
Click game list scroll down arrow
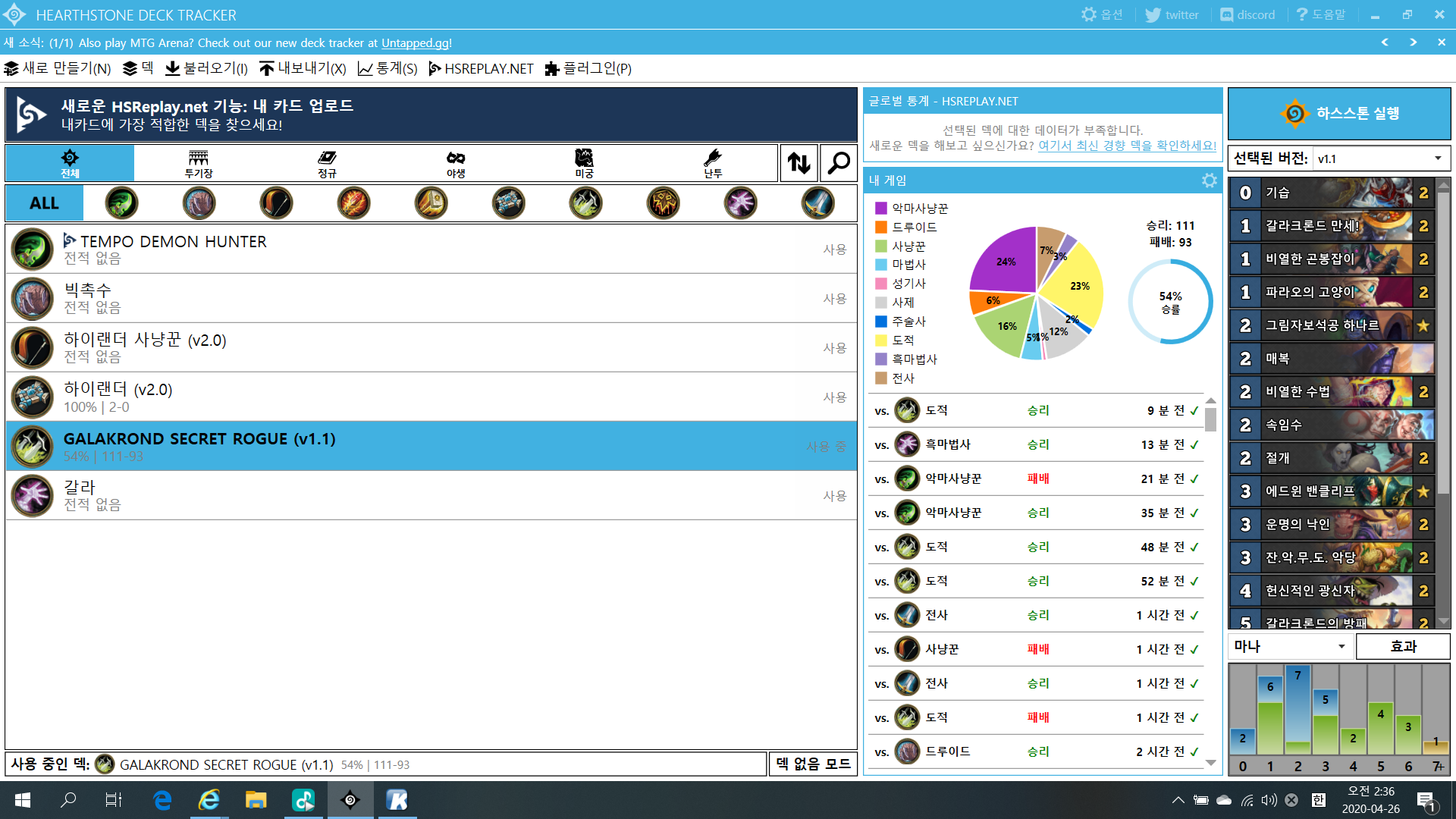1210,763
